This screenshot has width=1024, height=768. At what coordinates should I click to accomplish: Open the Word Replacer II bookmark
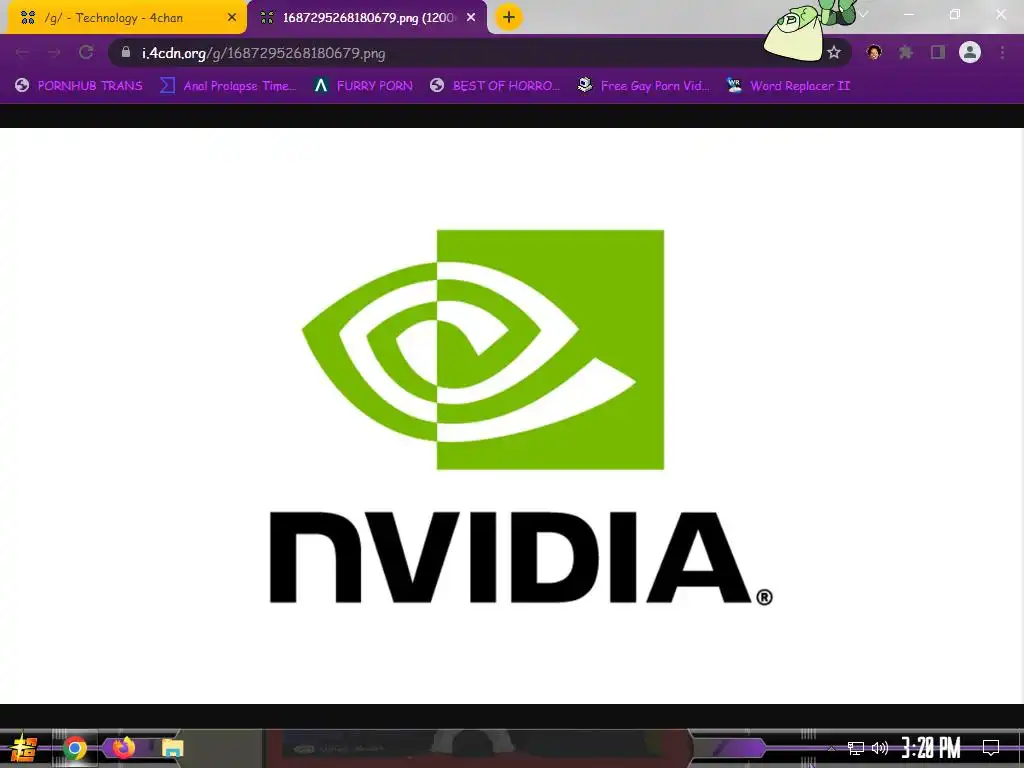coord(789,86)
